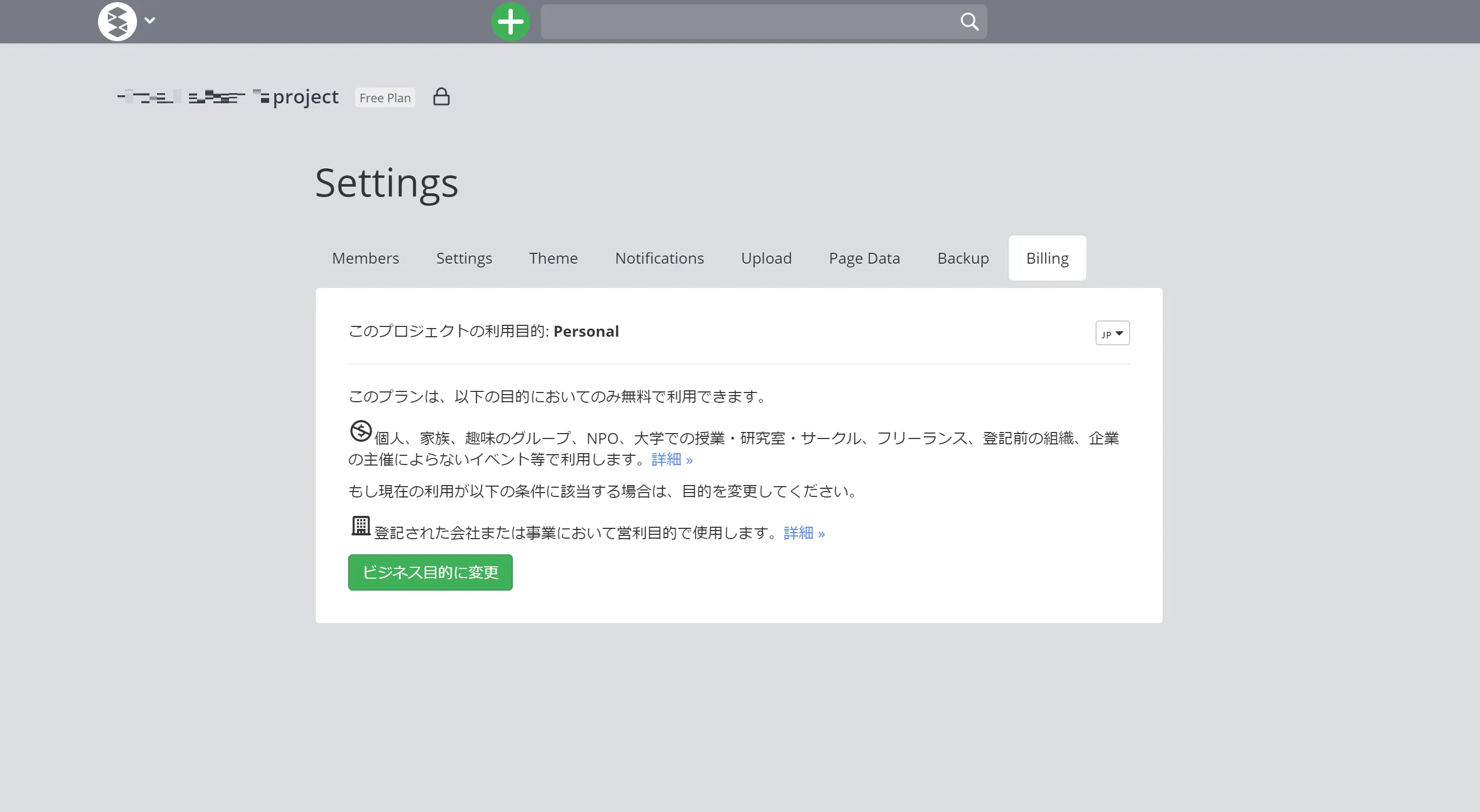Screen dimensions: 1480x812
Task: Click the Free Plan badge
Action: coord(385,97)
